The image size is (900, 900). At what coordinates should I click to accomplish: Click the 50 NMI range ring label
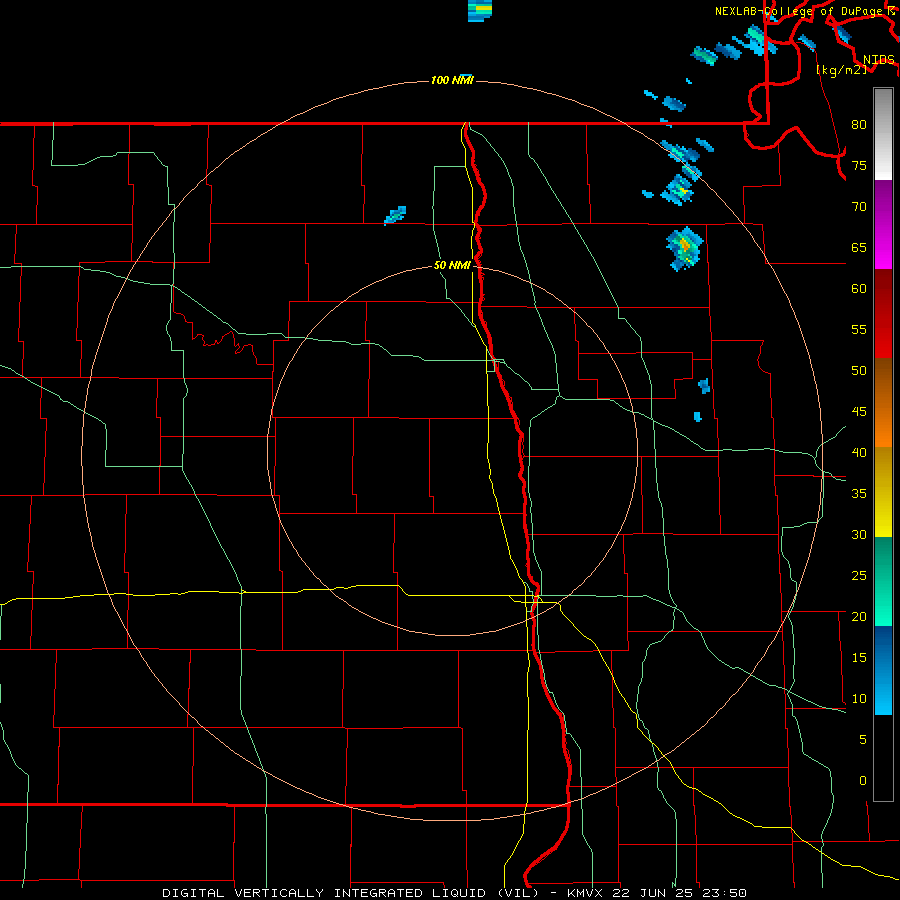(x=452, y=265)
